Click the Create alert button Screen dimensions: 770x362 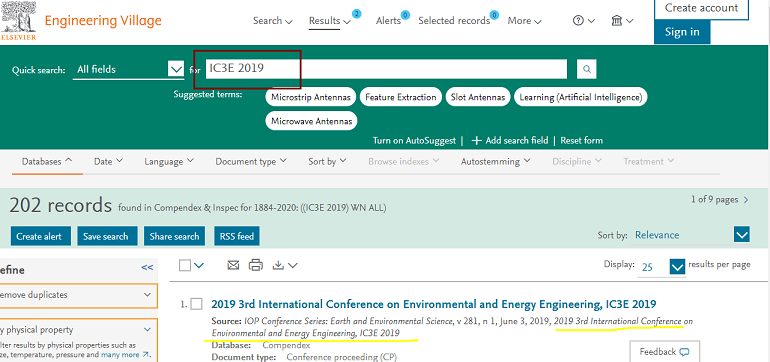[x=40, y=236]
